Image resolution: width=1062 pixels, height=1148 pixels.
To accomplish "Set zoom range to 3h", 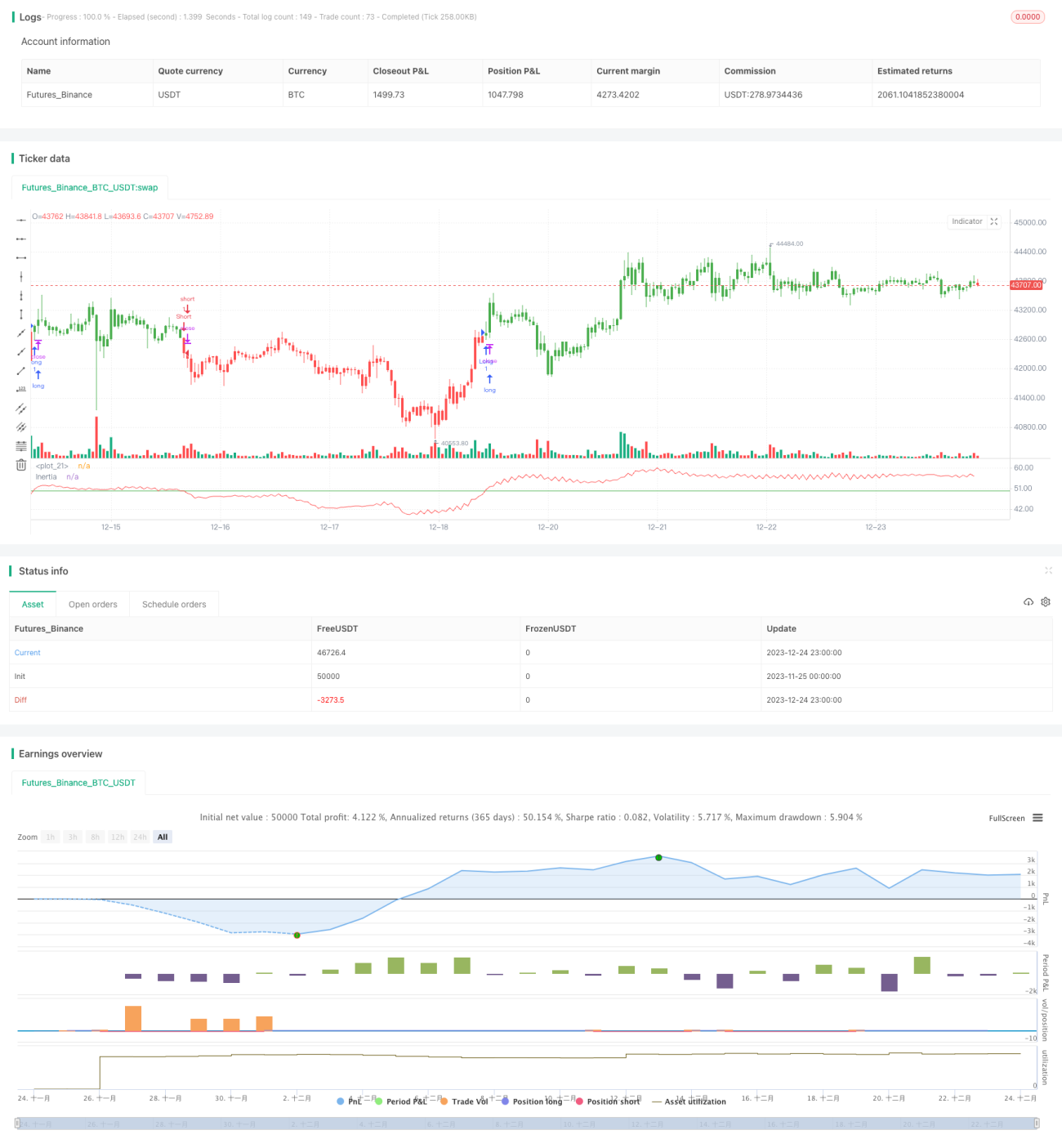I will 73,837.
